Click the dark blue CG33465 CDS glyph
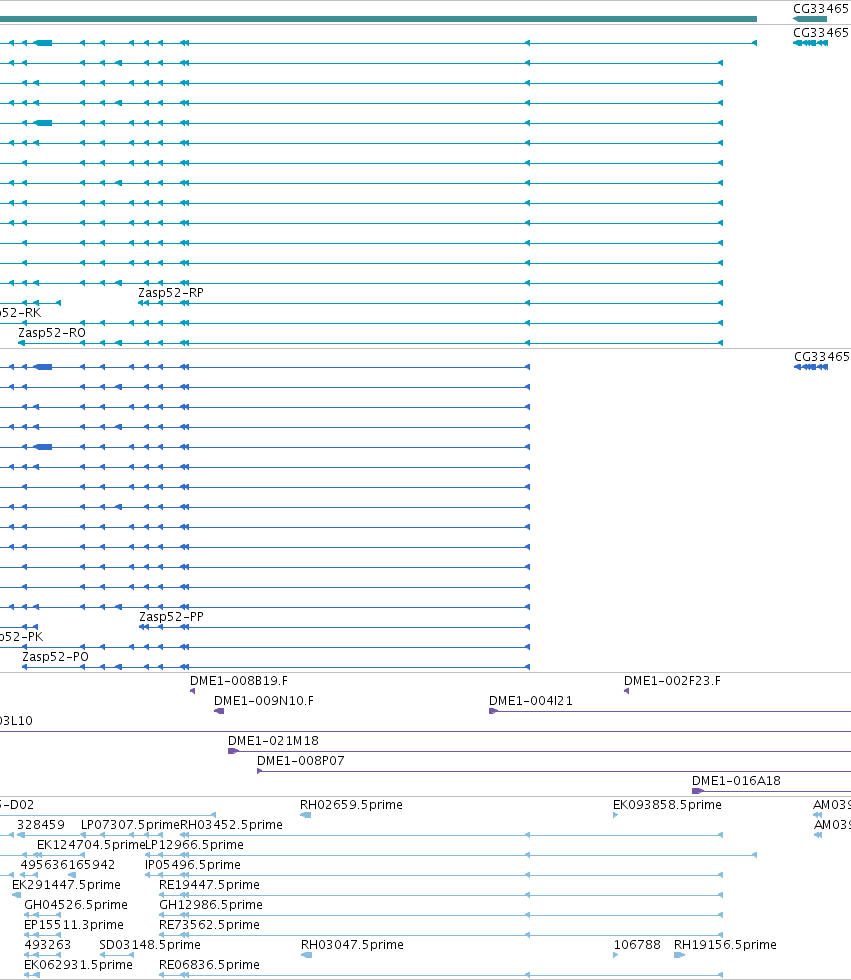The image size is (851, 980). (x=811, y=367)
